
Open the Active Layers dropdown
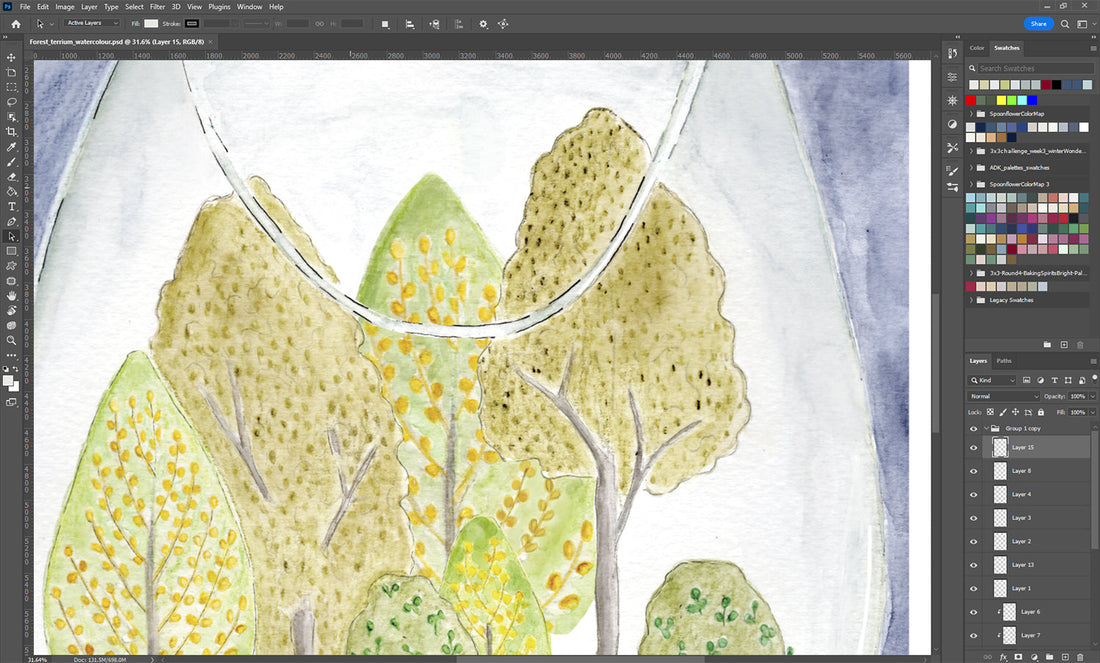[92, 23]
